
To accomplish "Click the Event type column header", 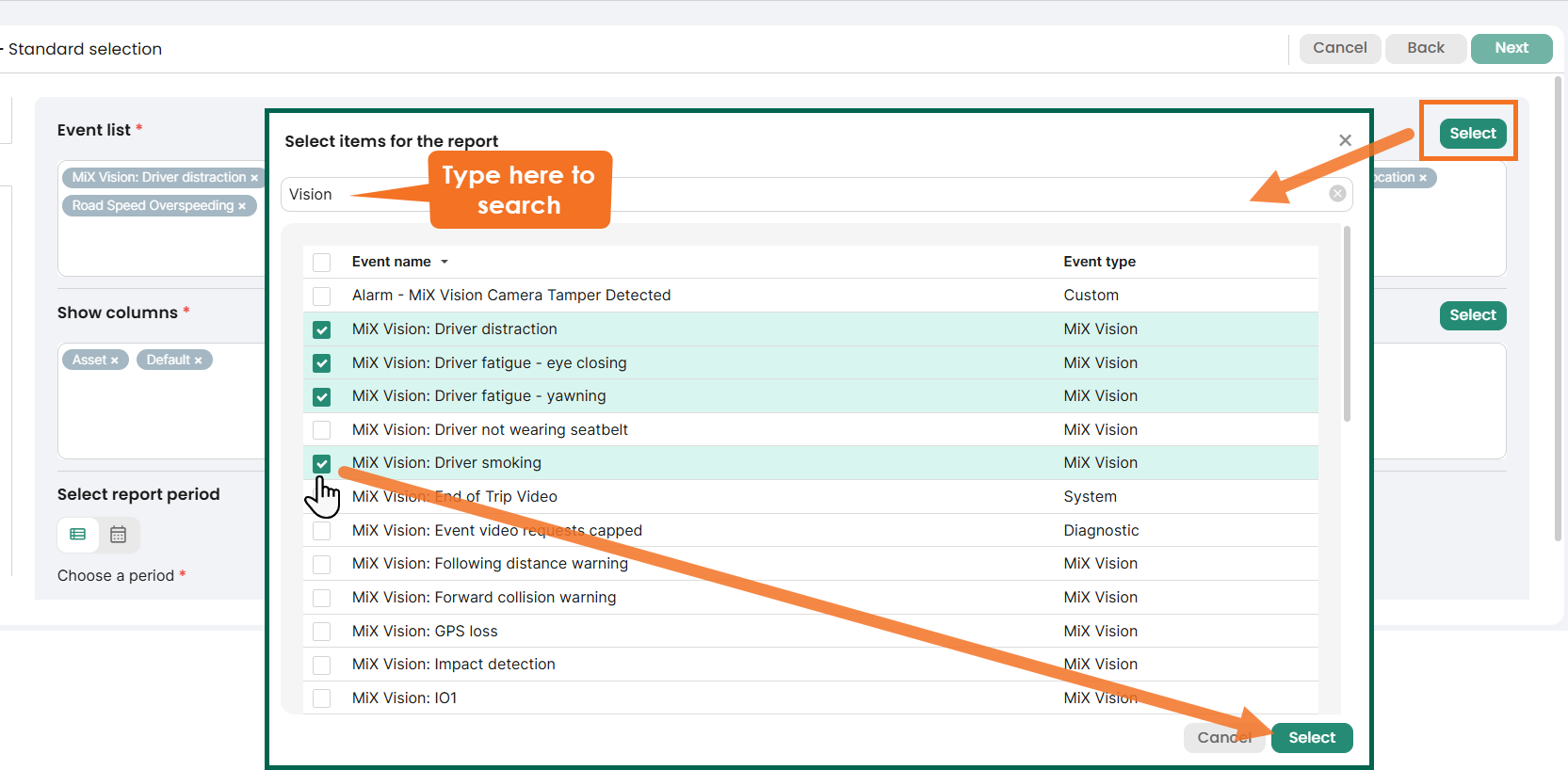I will click(1099, 262).
